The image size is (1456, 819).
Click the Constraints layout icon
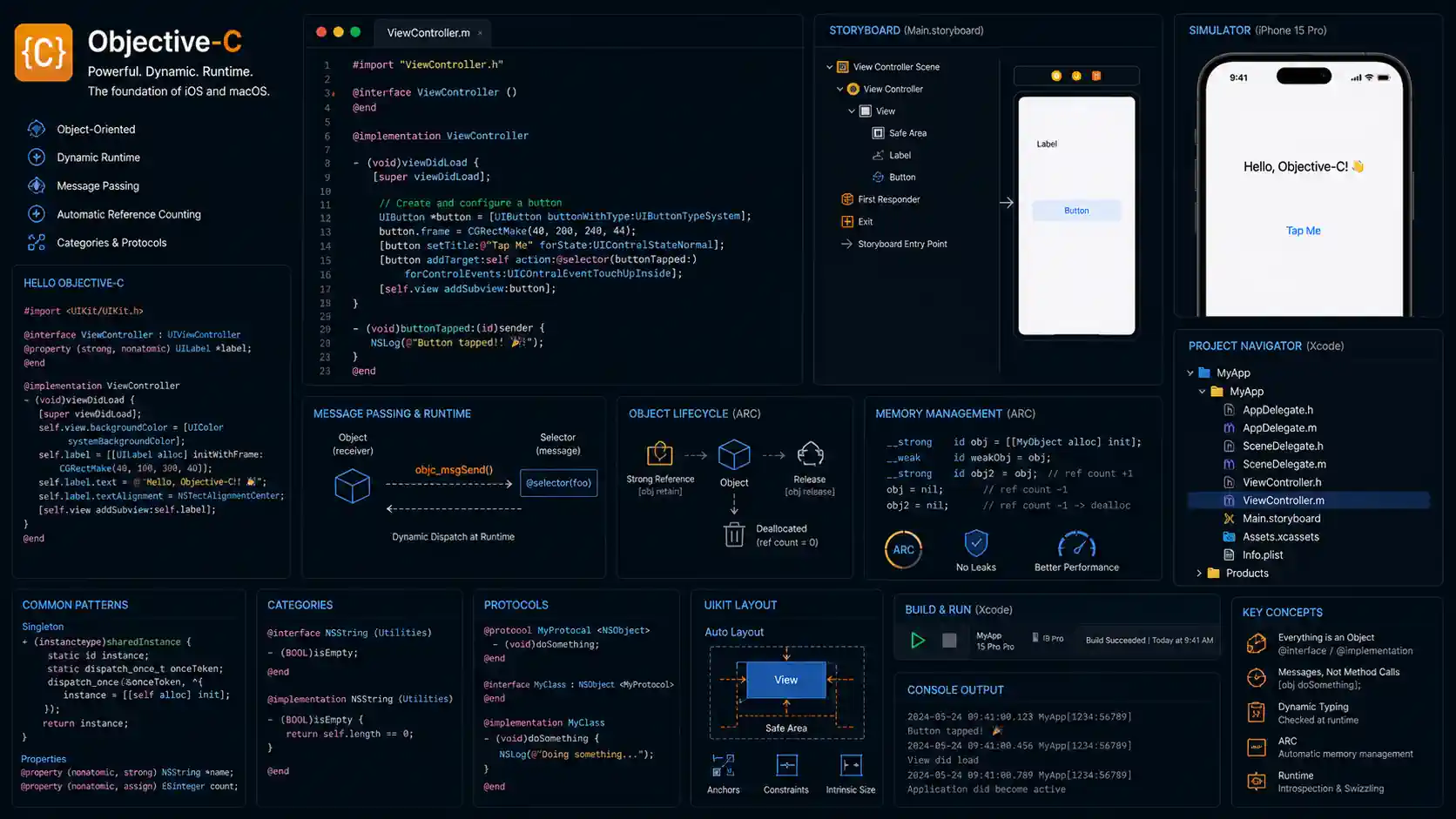786,766
